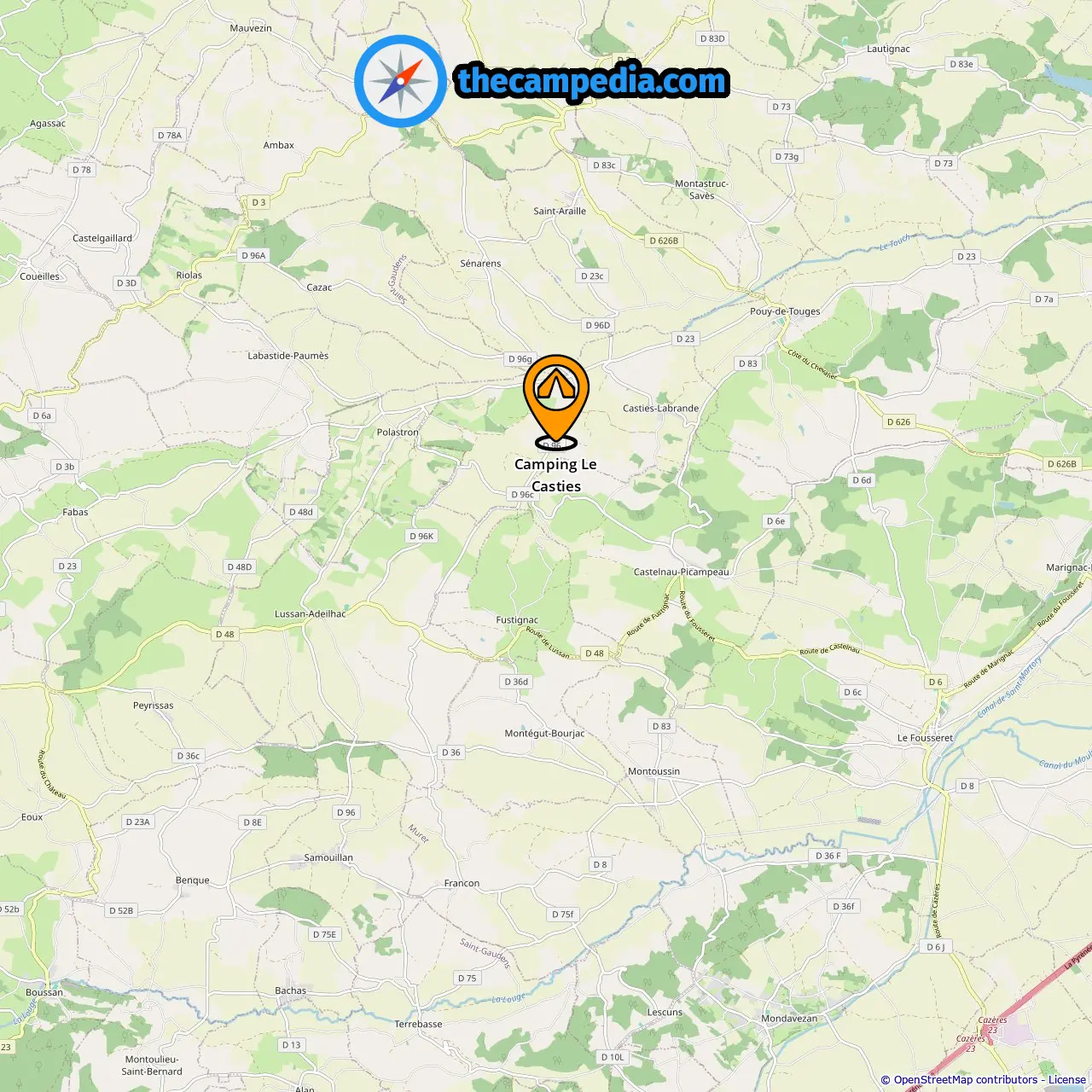Click the D 626B road shield near Montastruc-Savès

click(664, 241)
